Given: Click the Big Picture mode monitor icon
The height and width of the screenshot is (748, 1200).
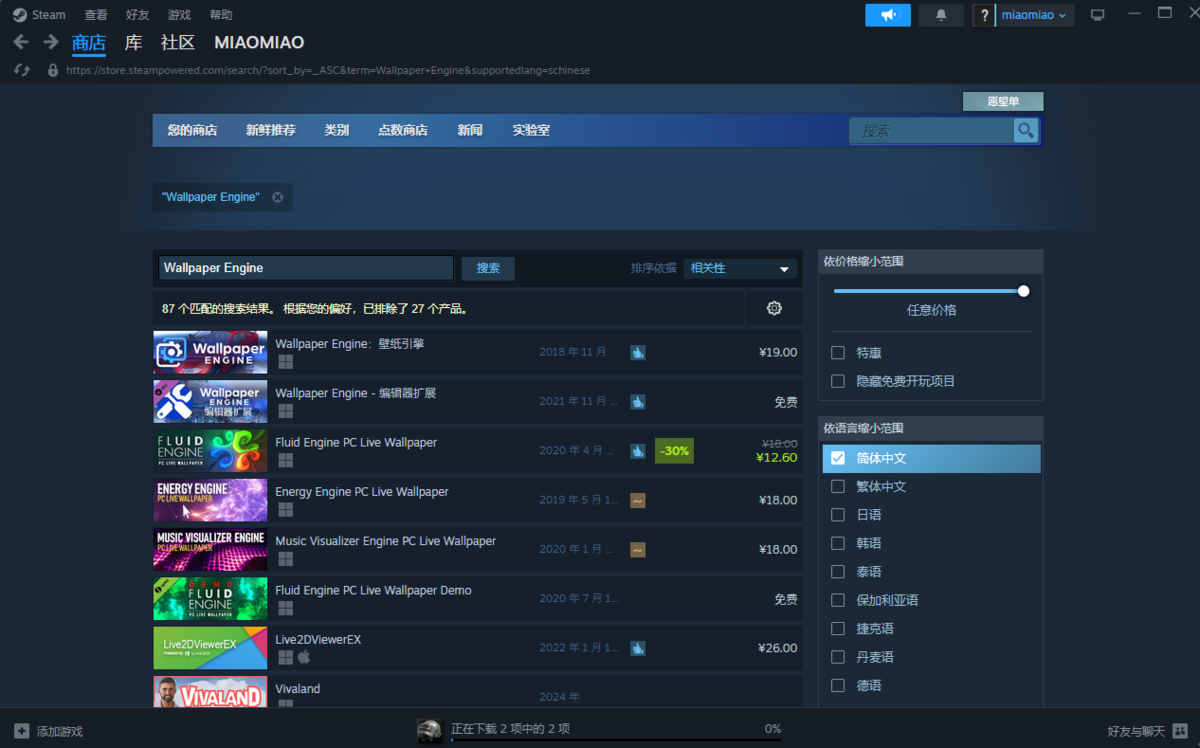Looking at the screenshot, I should pos(1098,15).
